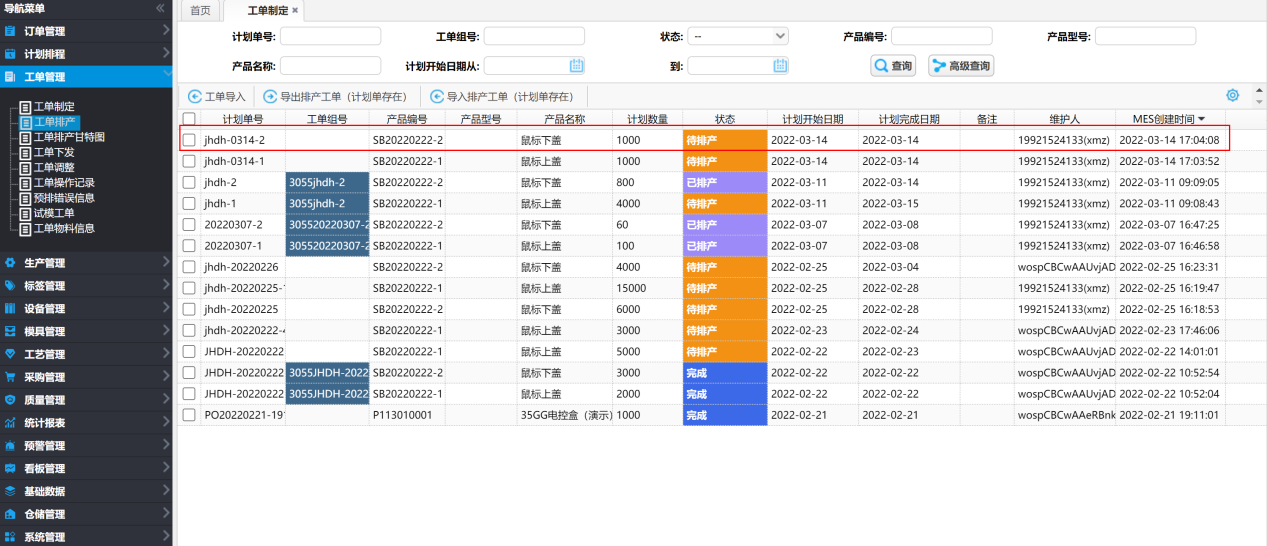This screenshot has width=1267, height=546.
Task: Click the 产品型号 input field
Action: (x=1146, y=36)
